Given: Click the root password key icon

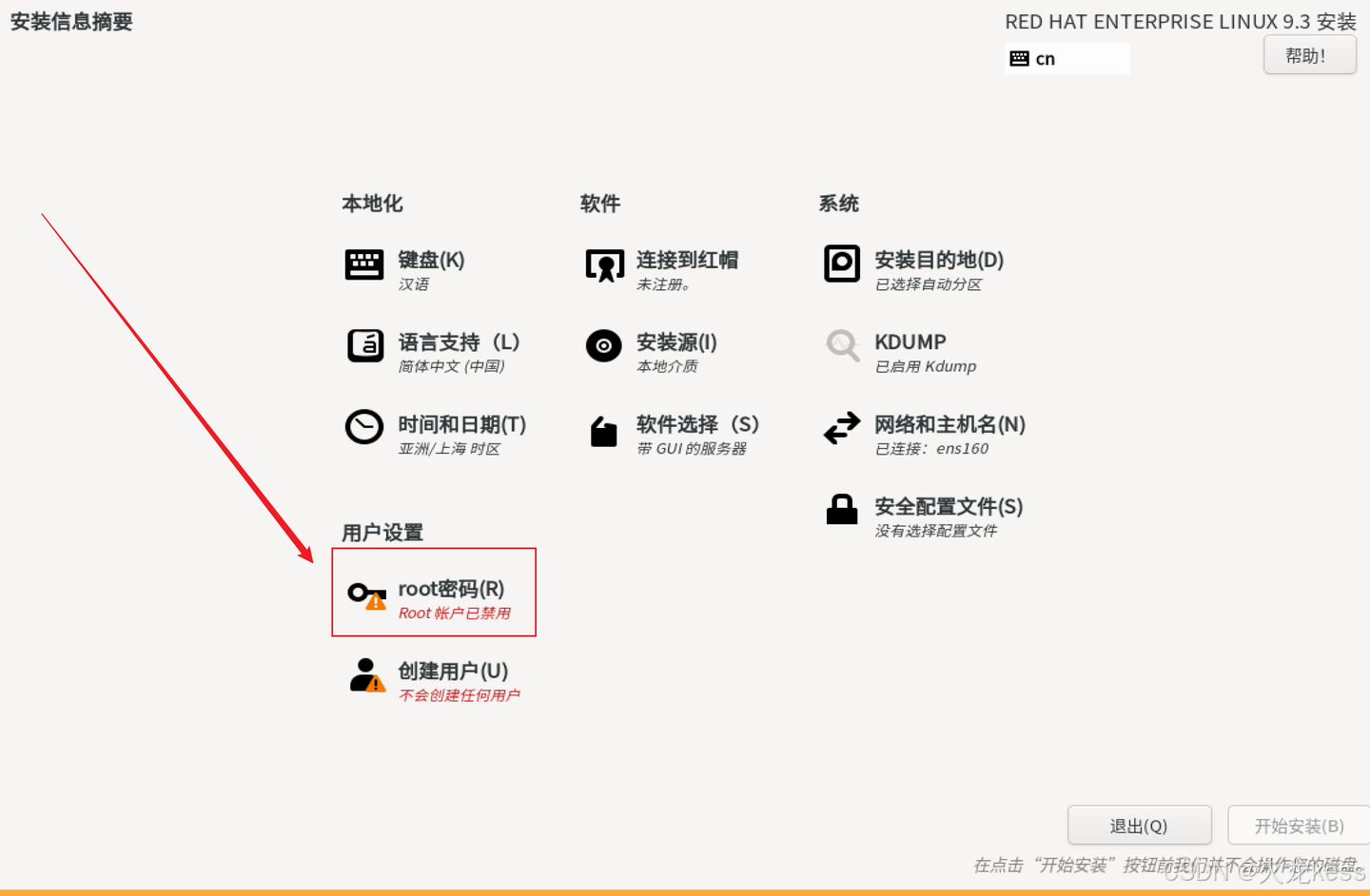Looking at the screenshot, I should pos(367,595).
